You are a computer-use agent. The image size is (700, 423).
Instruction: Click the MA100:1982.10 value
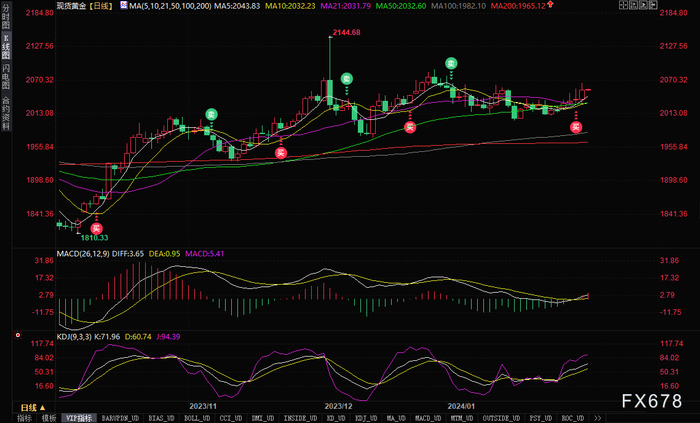tap(458, 6)
